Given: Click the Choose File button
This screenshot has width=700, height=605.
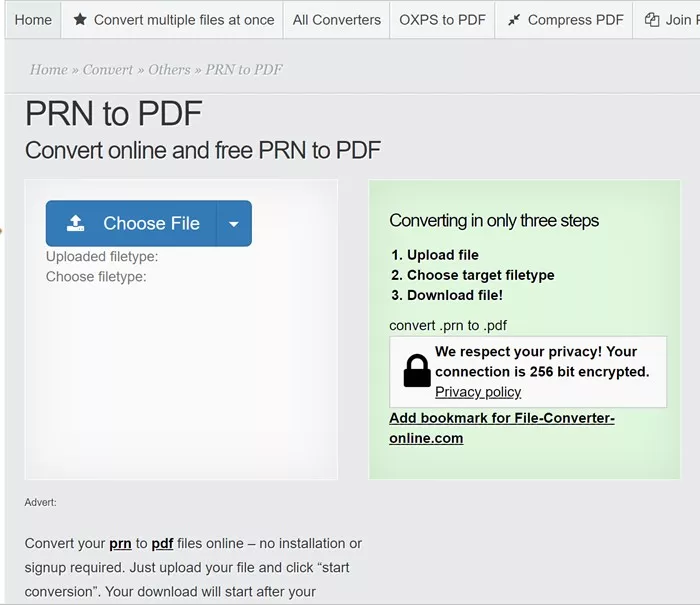Looking at the screenshot, I should (x=131, y=223).
